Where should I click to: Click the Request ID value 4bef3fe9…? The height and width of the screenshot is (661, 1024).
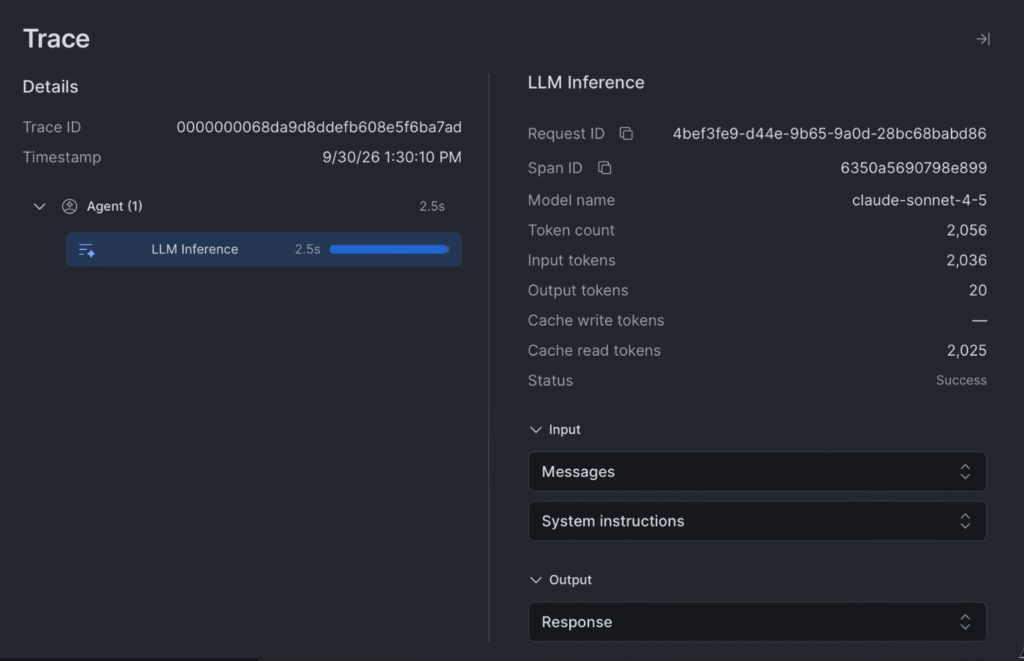(x=829, y=133)
